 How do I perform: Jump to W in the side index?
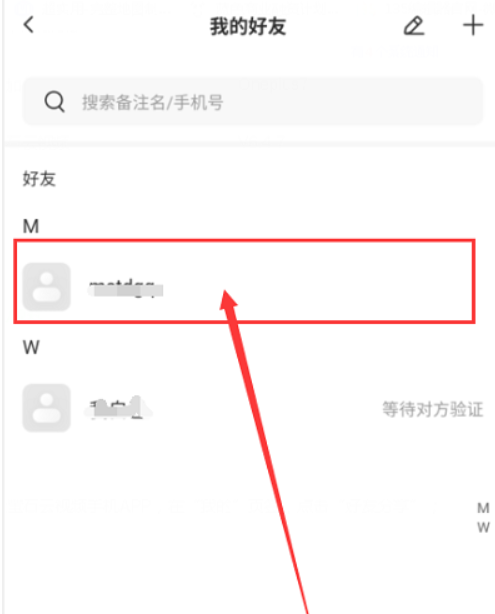(483, 527)
